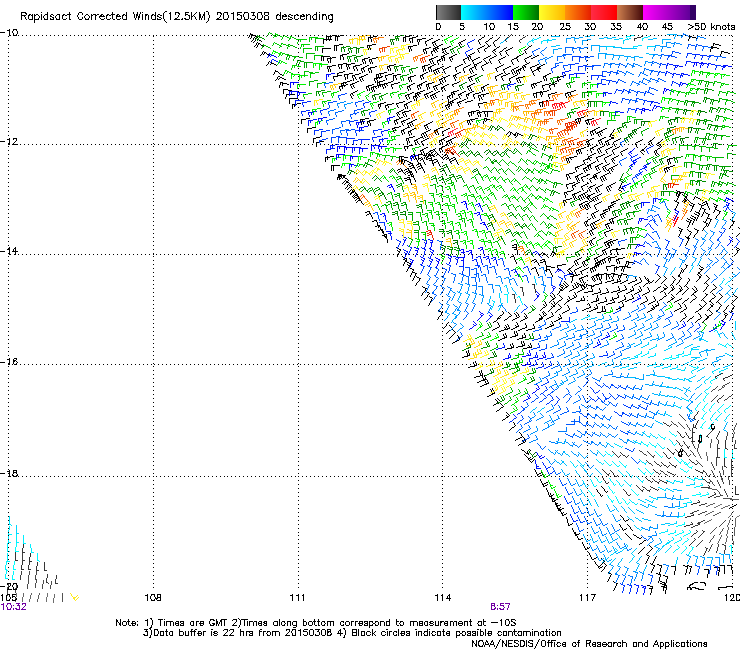This screenshot has height=650, width=740.
Task: Click the '-12' latitude axis label
Action: pos(9,142)
